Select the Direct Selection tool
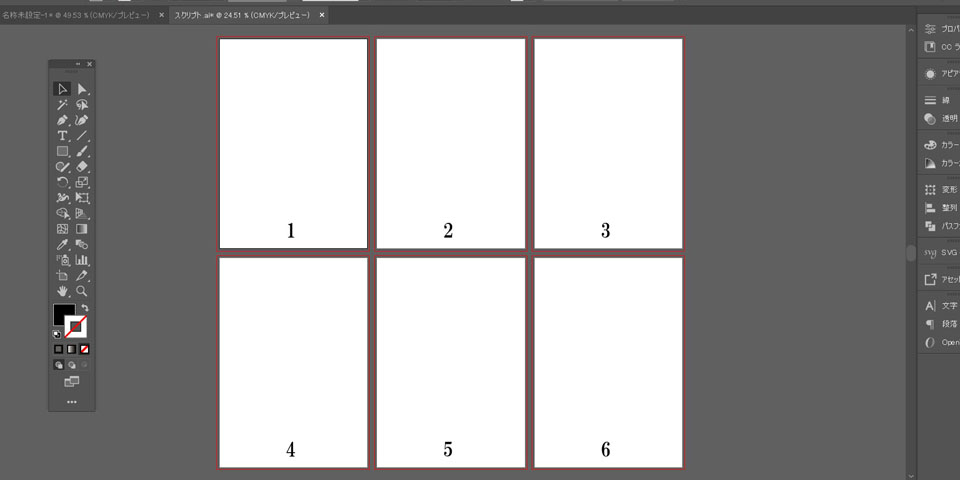Image resolution: width=960 pixels, height=480 pixels. [82, 89]
